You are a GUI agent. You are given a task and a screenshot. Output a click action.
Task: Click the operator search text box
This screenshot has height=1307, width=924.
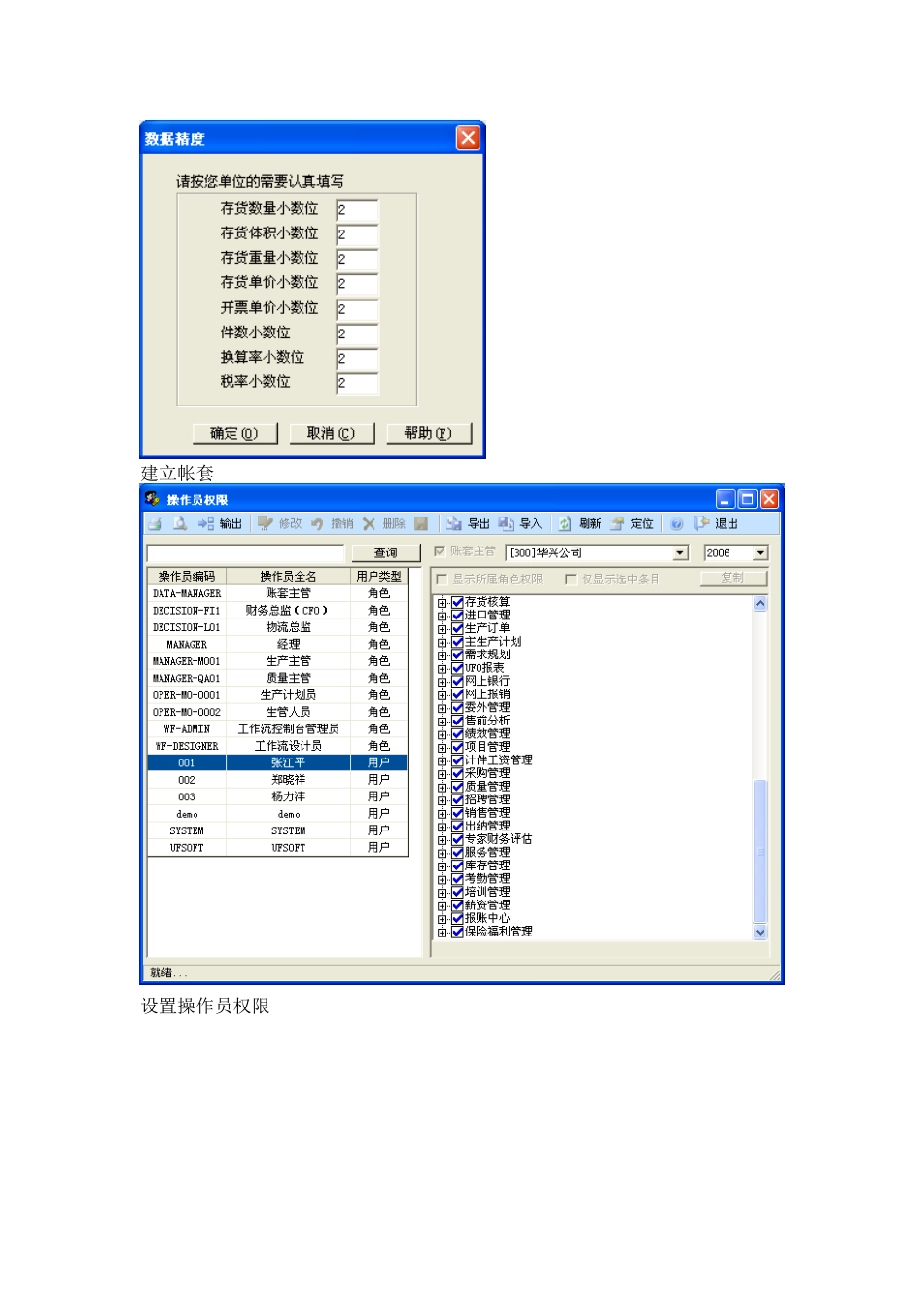(245, 552)
